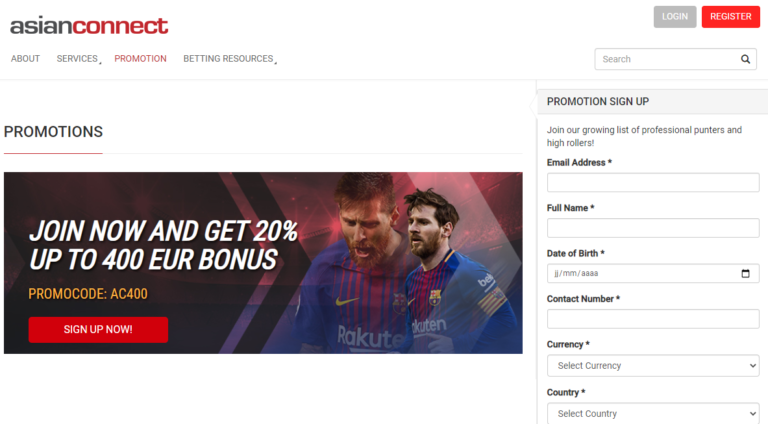Click Sign Up Now on the banner
Screen dimensions: 768x424
click(x=98, y=330)
